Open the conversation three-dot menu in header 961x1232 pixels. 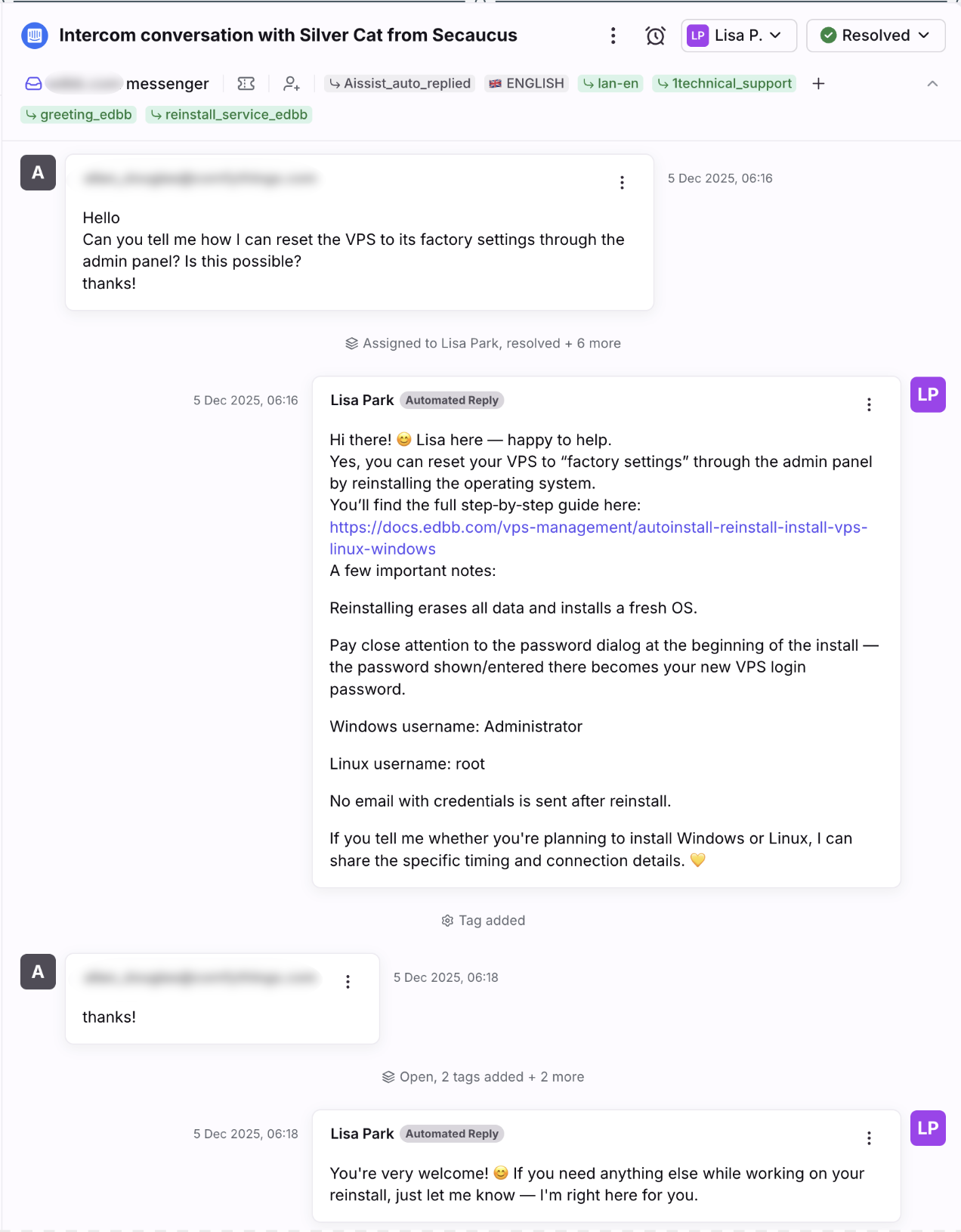pyautogui.click(x=613, y=36)
